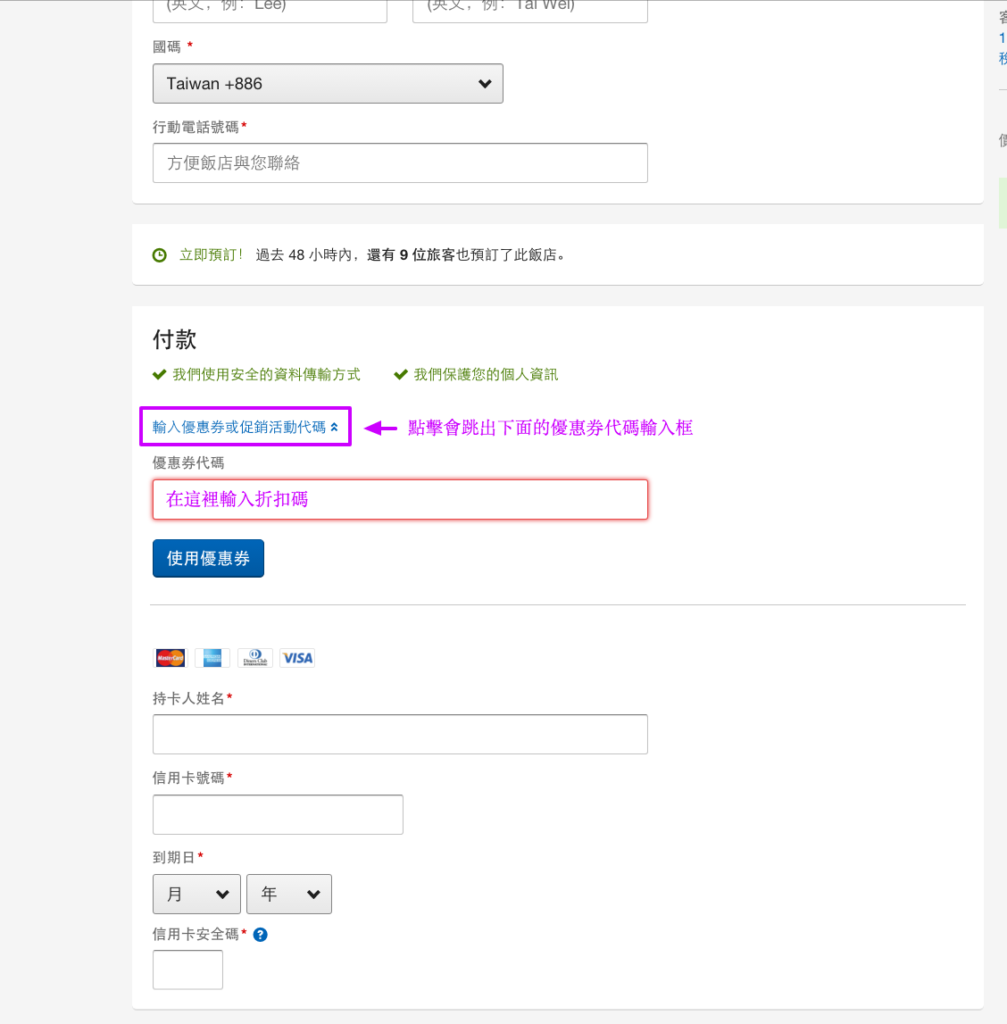Open the 年 expiration year dropdown

[x=289, y=894]
